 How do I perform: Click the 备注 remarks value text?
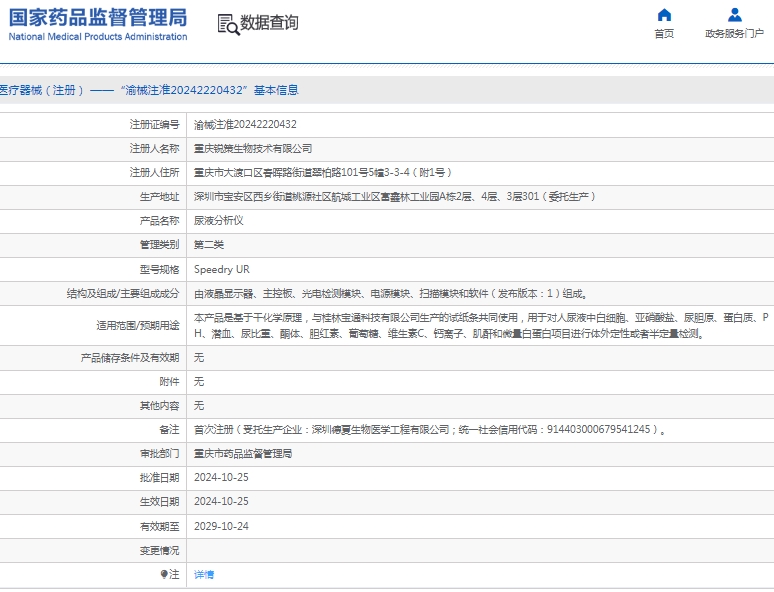(x=429, y=430)
